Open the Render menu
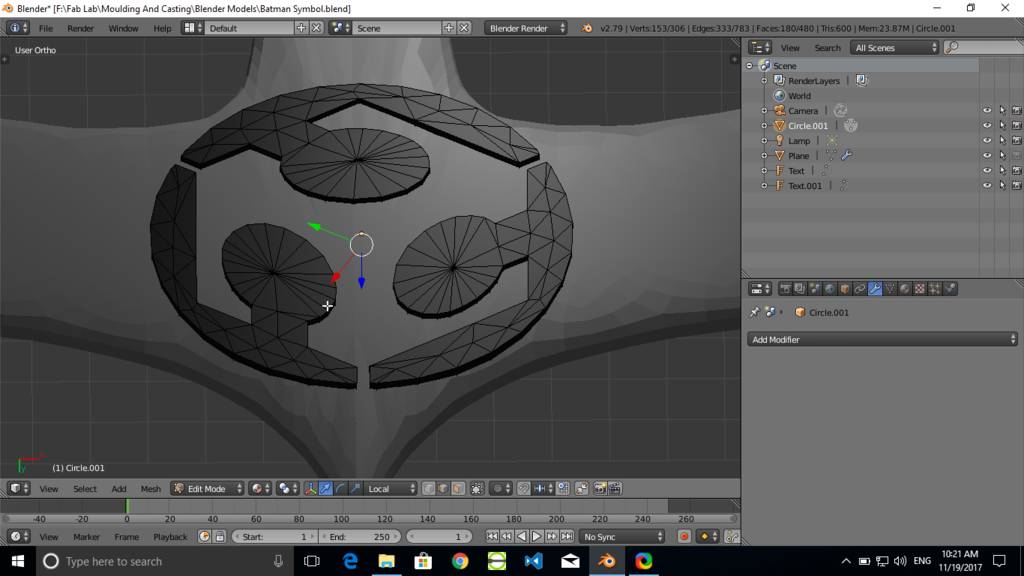Viewport: 1024px width, 576px height. [x=80, y=28]
